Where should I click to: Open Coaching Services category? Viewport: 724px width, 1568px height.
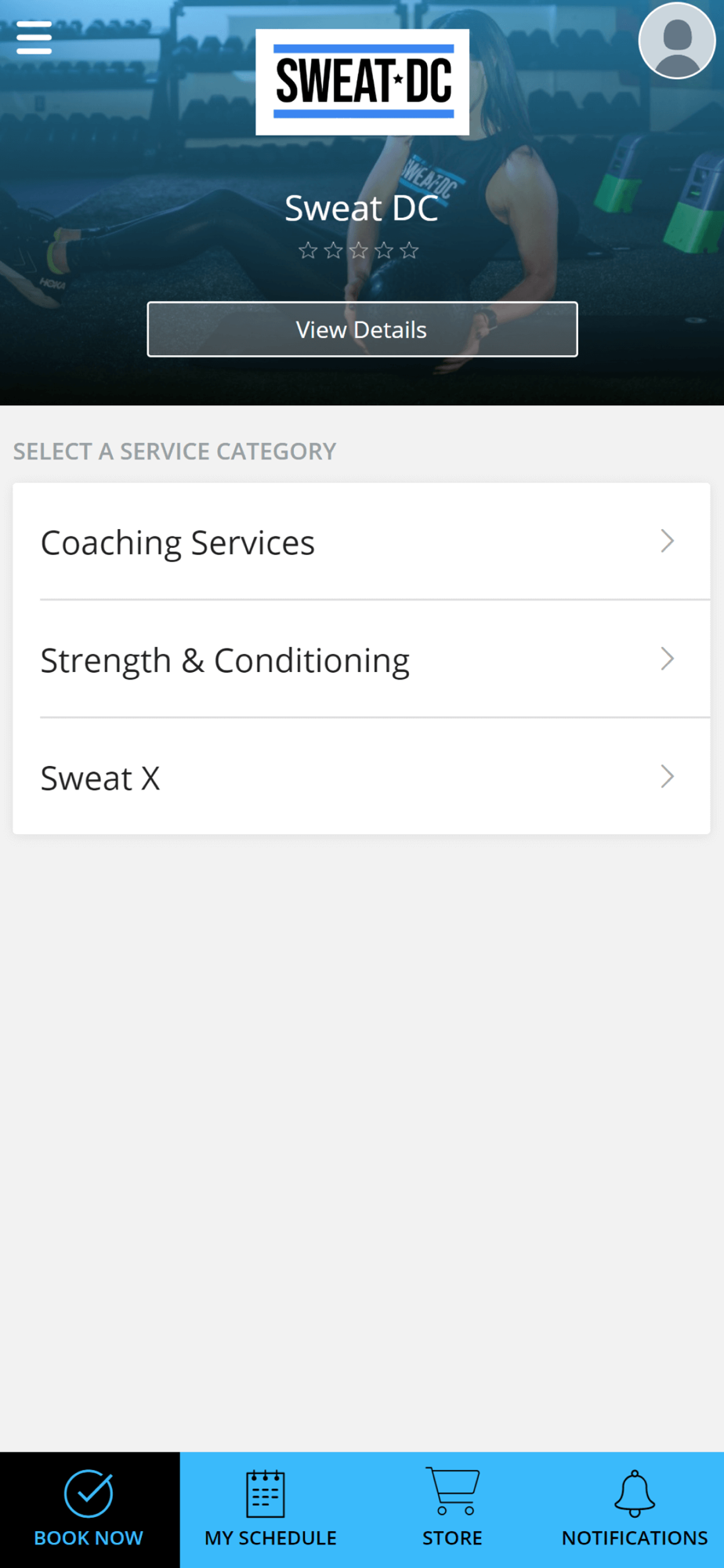coord(178,543)
